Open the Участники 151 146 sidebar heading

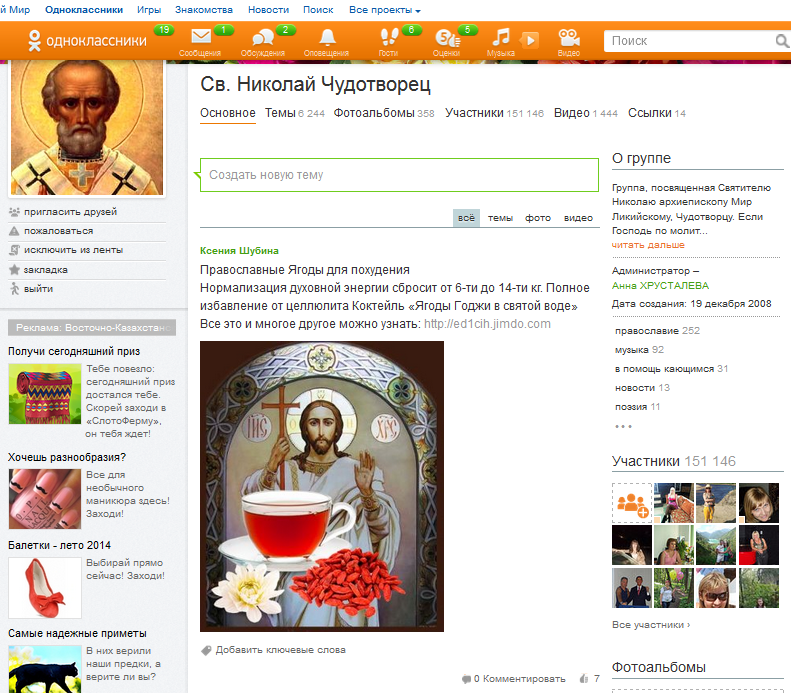(673, 461)
